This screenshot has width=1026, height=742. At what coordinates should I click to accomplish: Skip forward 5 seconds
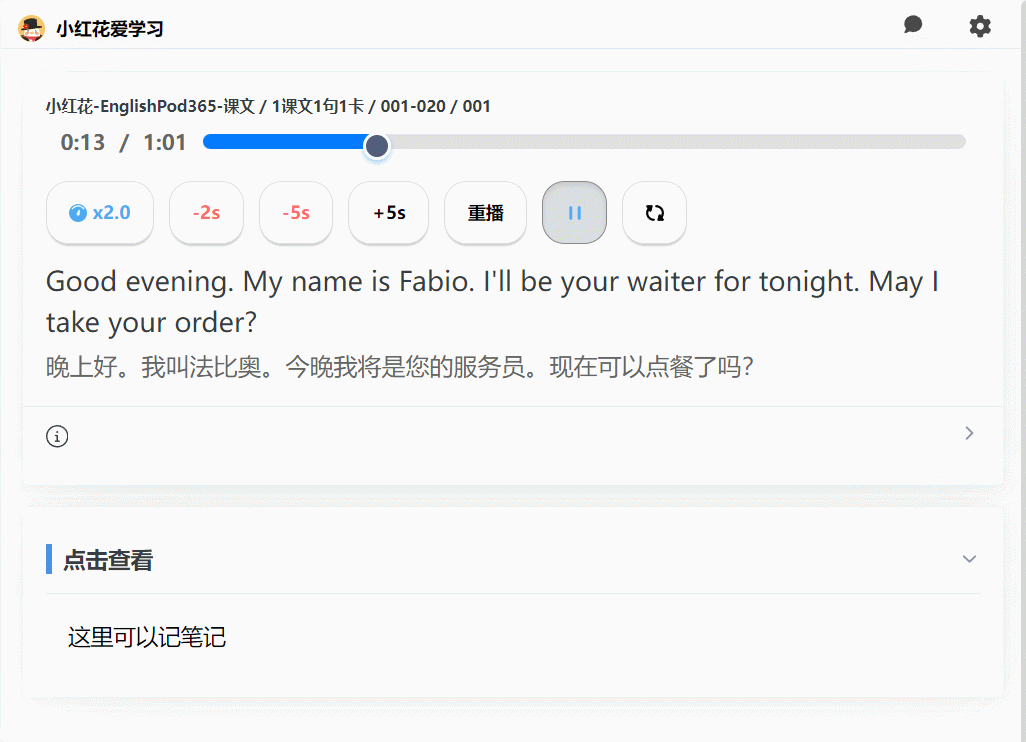(388, 212)
